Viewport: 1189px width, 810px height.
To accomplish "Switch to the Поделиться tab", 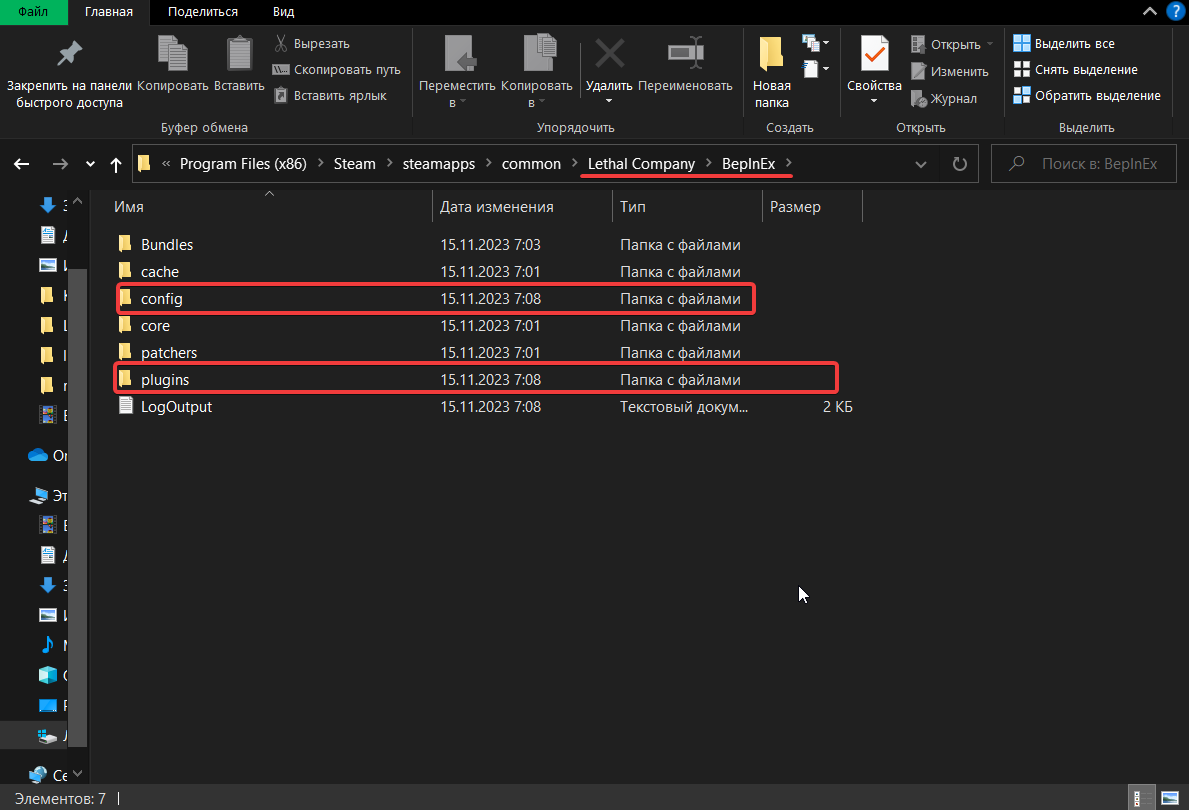I will tap(202, 12).
